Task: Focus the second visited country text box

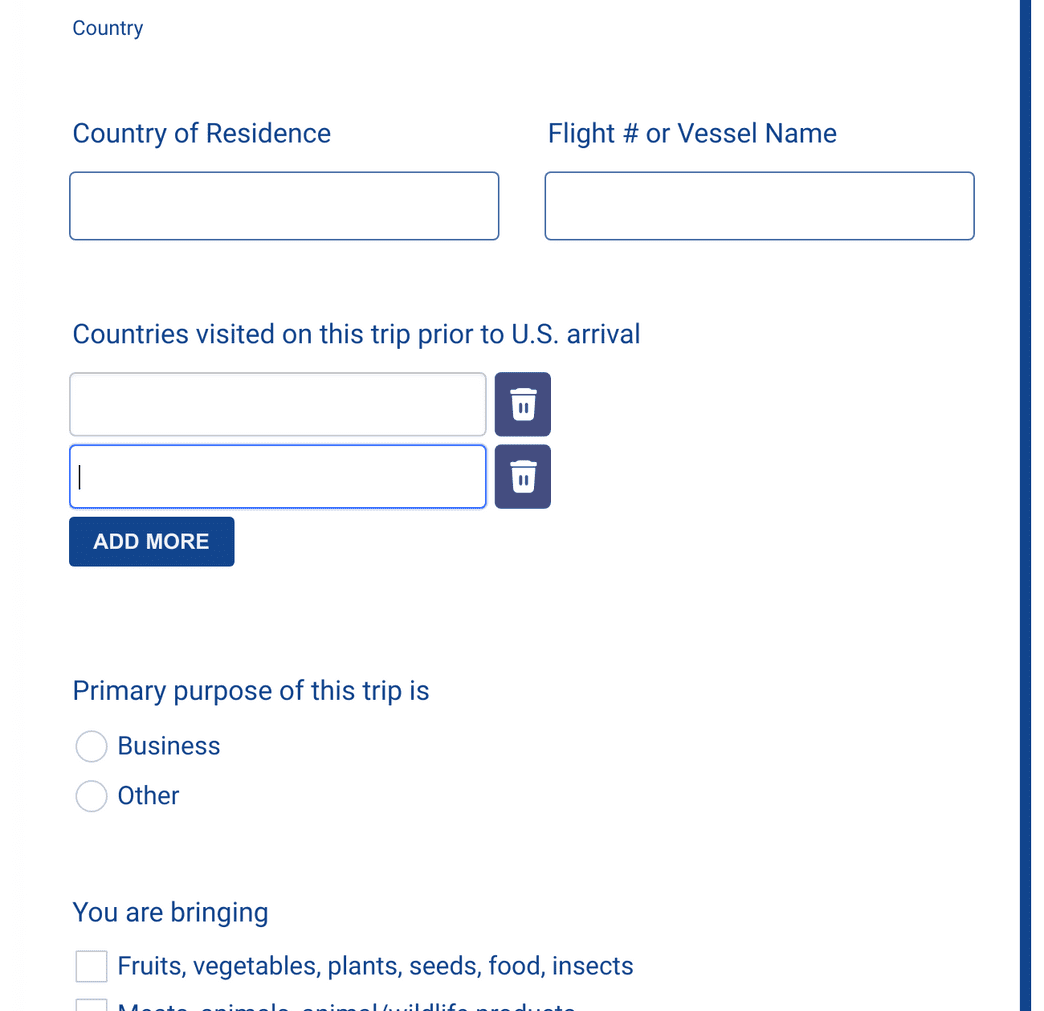Action: tap(278, 477)
